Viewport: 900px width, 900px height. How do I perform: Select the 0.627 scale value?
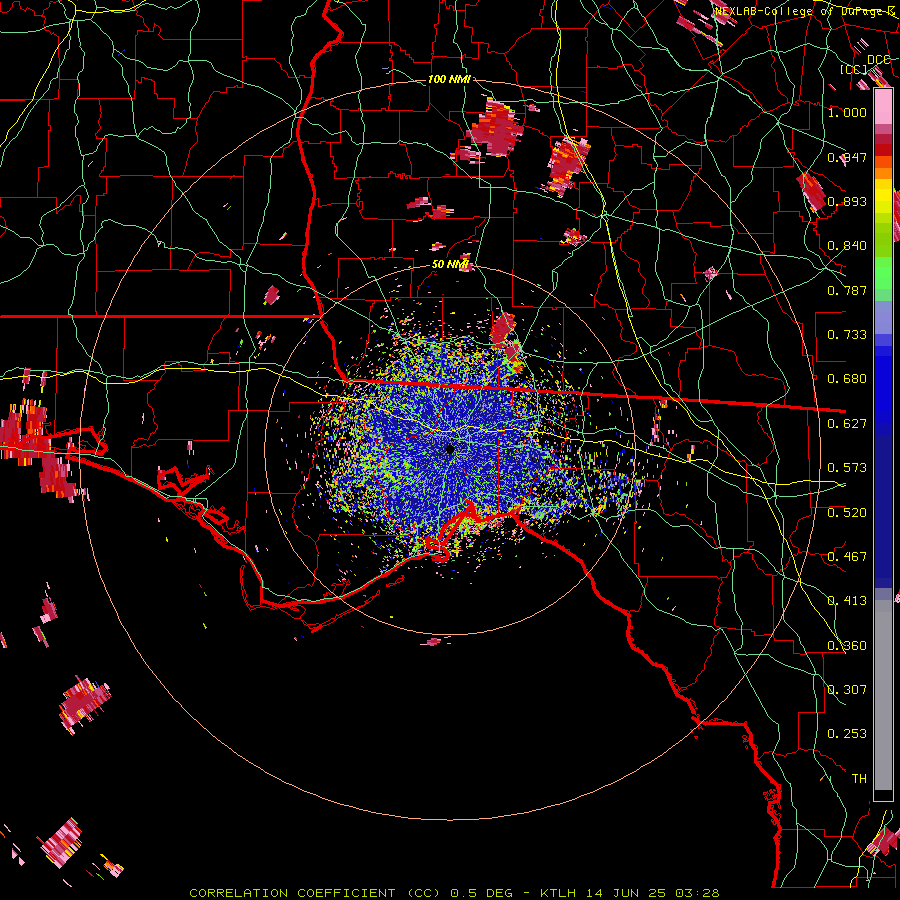pos(847,424)
